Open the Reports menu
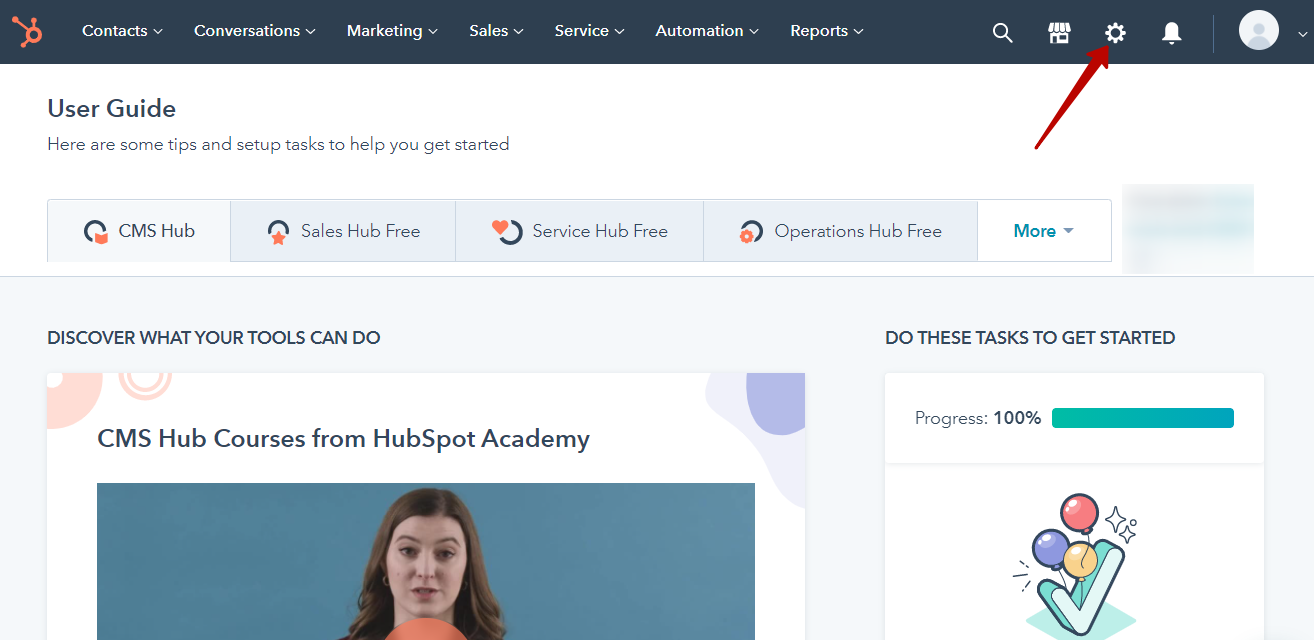The image size is (1314, 640). 827,31
